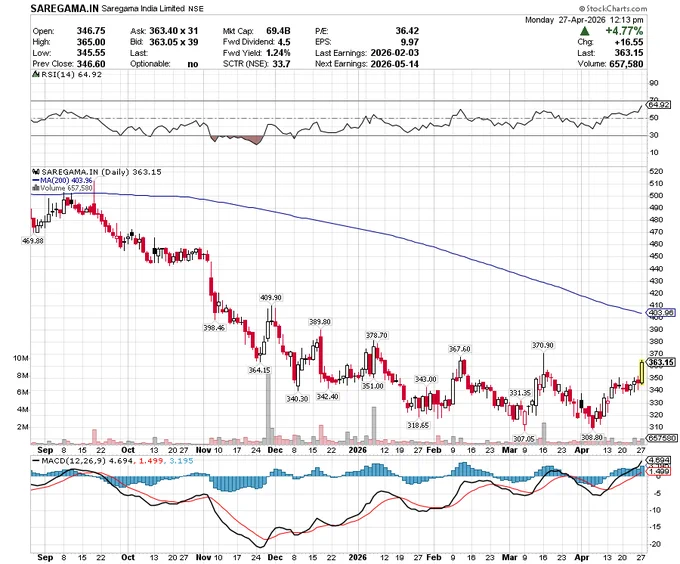Click the green up-arrow change indicator
The height and width of the screenshot is (564, 680).
(x=585, y=31)
